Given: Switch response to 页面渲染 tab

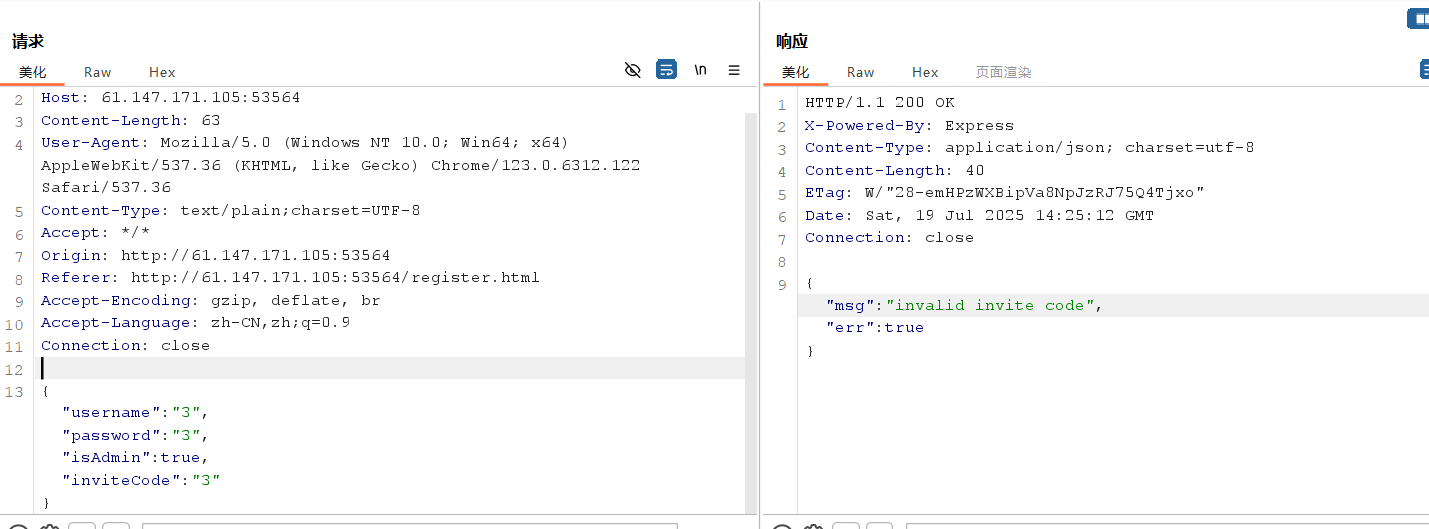Looking at the screenshot, I should (1003, 72).
